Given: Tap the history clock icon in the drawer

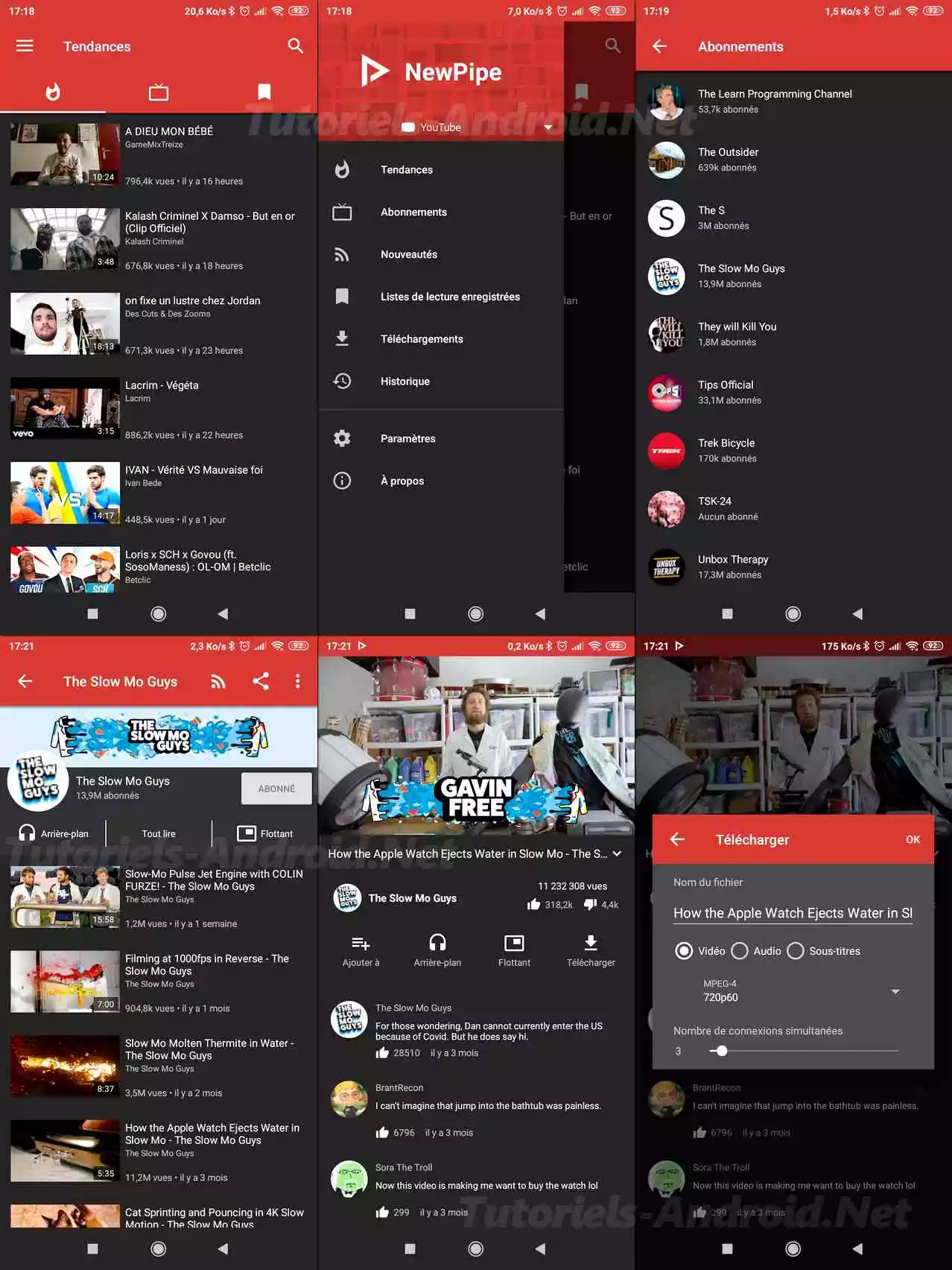Looking at the screenshot, I should 342,381.
